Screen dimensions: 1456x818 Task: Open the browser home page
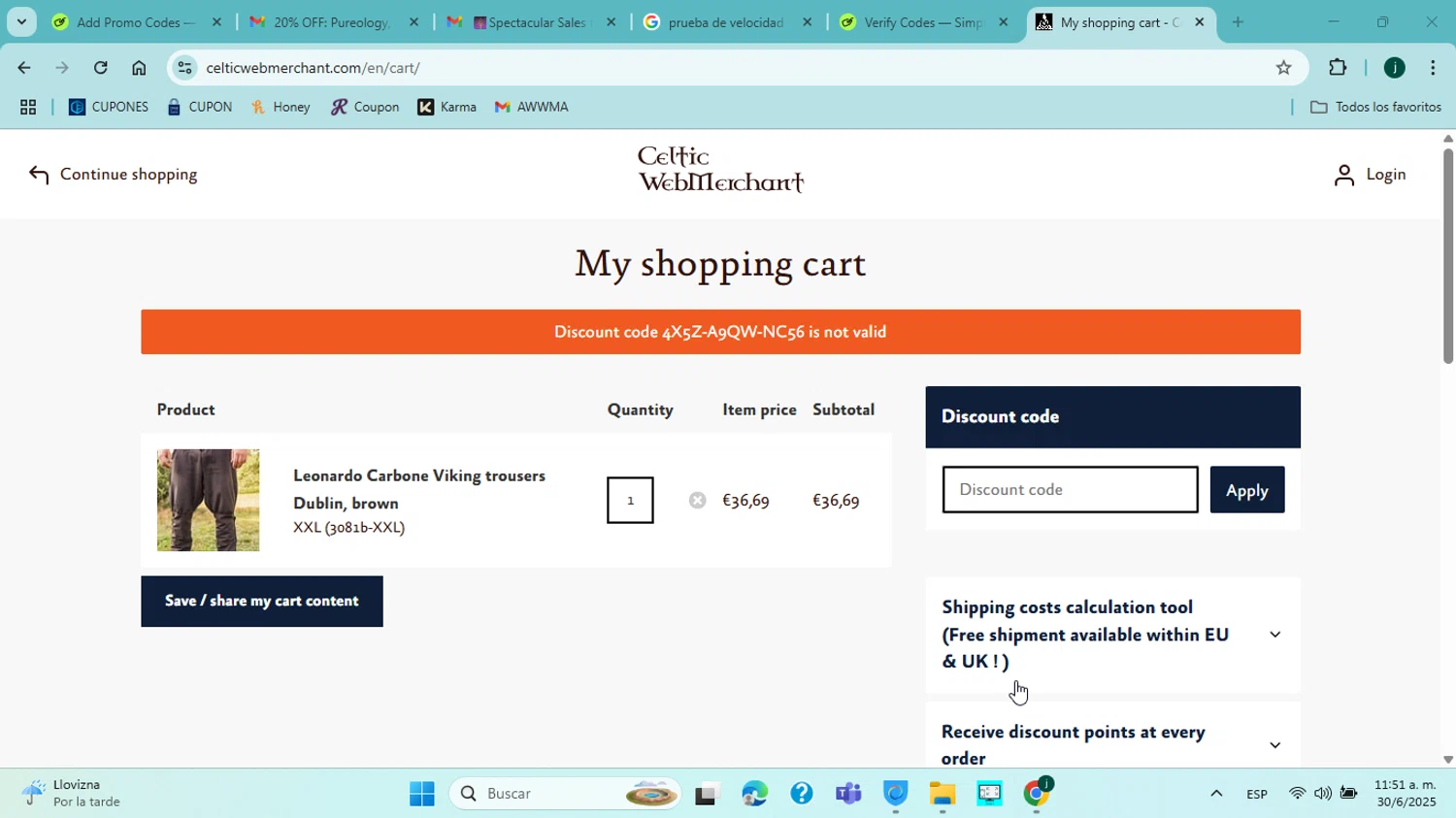point(139,68)
